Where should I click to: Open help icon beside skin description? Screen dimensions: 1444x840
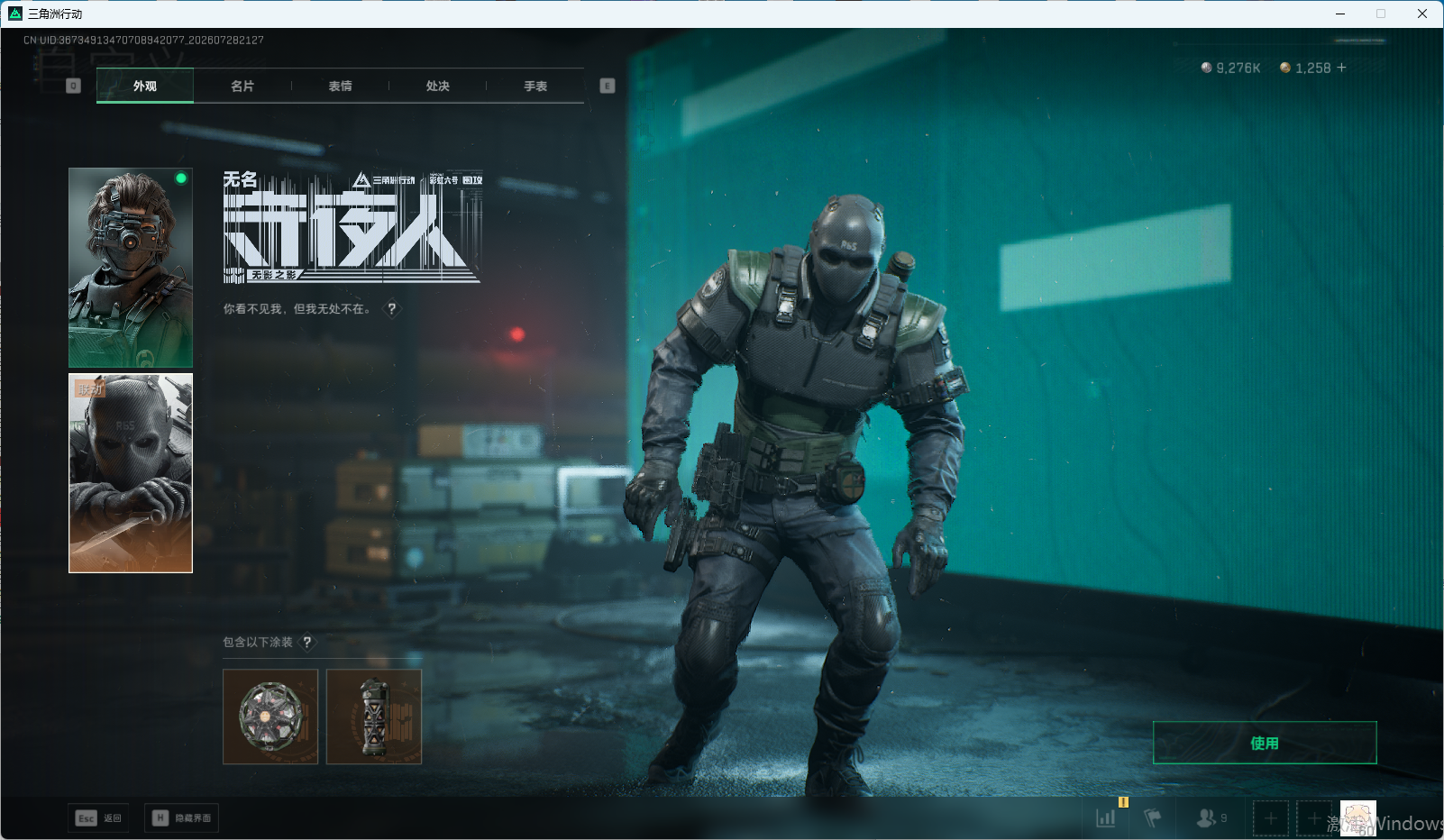392,309
